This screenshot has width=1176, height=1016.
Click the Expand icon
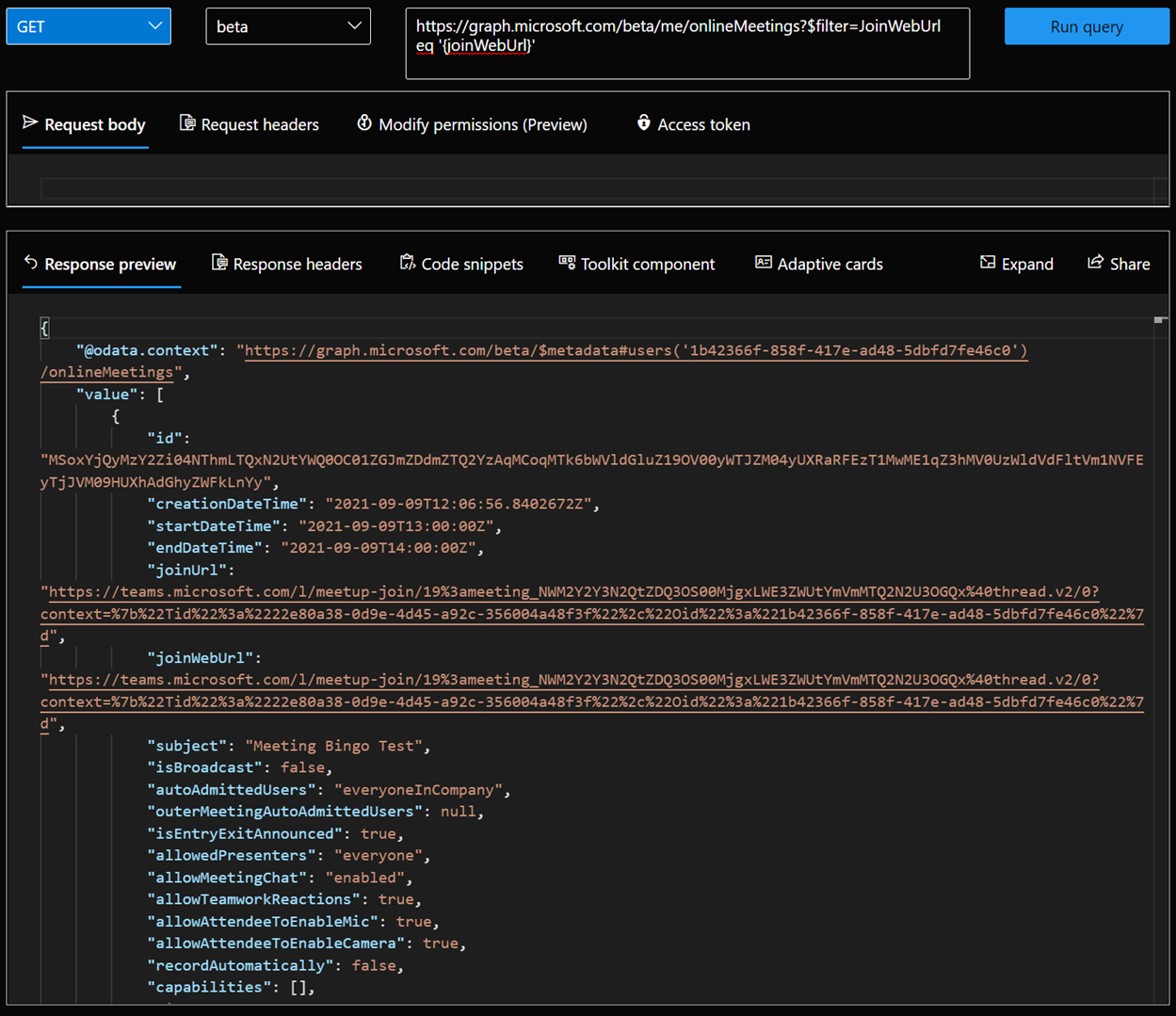(x=988, y=262)
